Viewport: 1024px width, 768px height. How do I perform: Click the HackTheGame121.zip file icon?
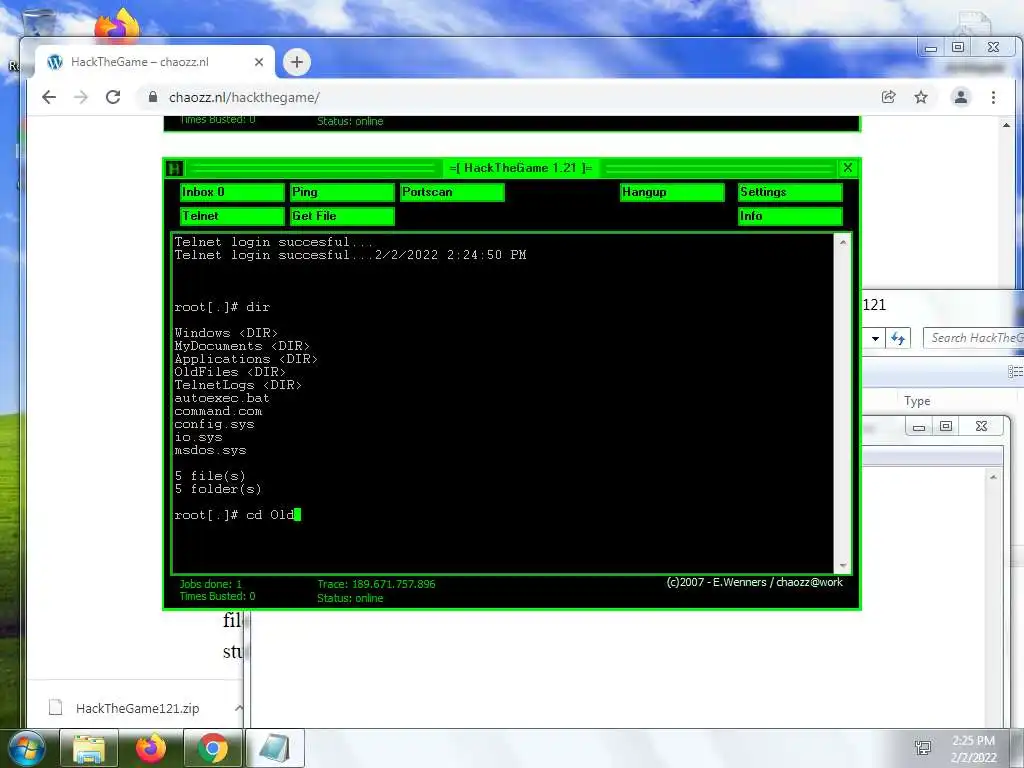[56, 708]
